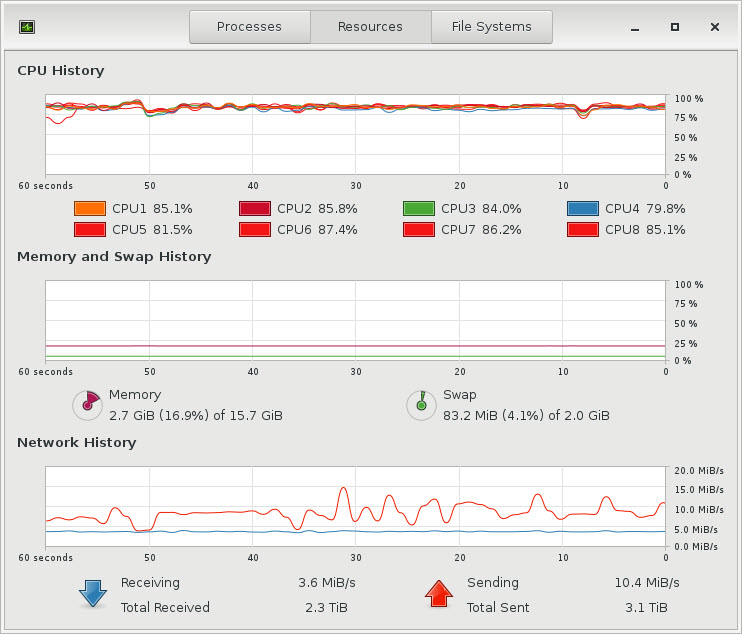Click the red Sending arrow icon
The height and width of the screenshot is (634, 742).
coord(439,594)
